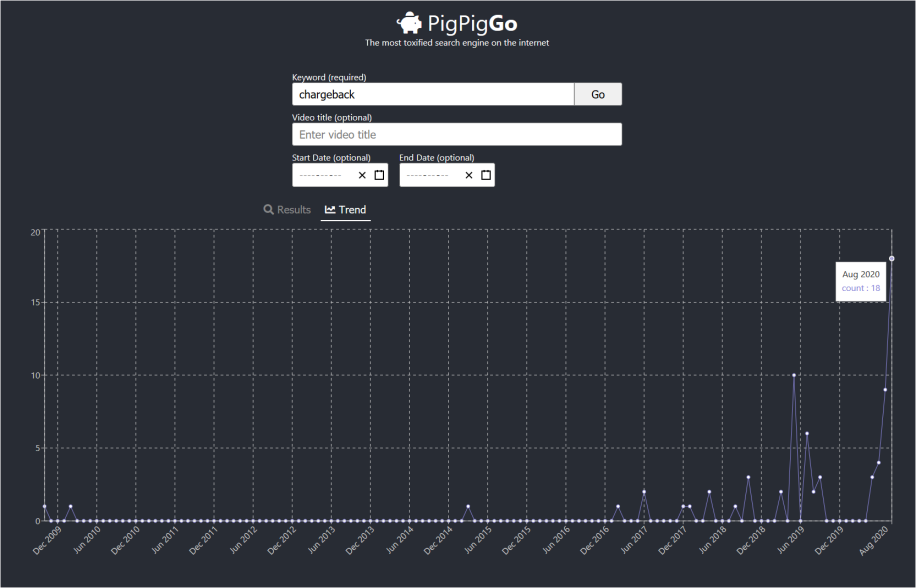Click the 'Jun 2014' axis label
Image resolution: width=916 pixels, height=588 pixels.
(400, 540)
